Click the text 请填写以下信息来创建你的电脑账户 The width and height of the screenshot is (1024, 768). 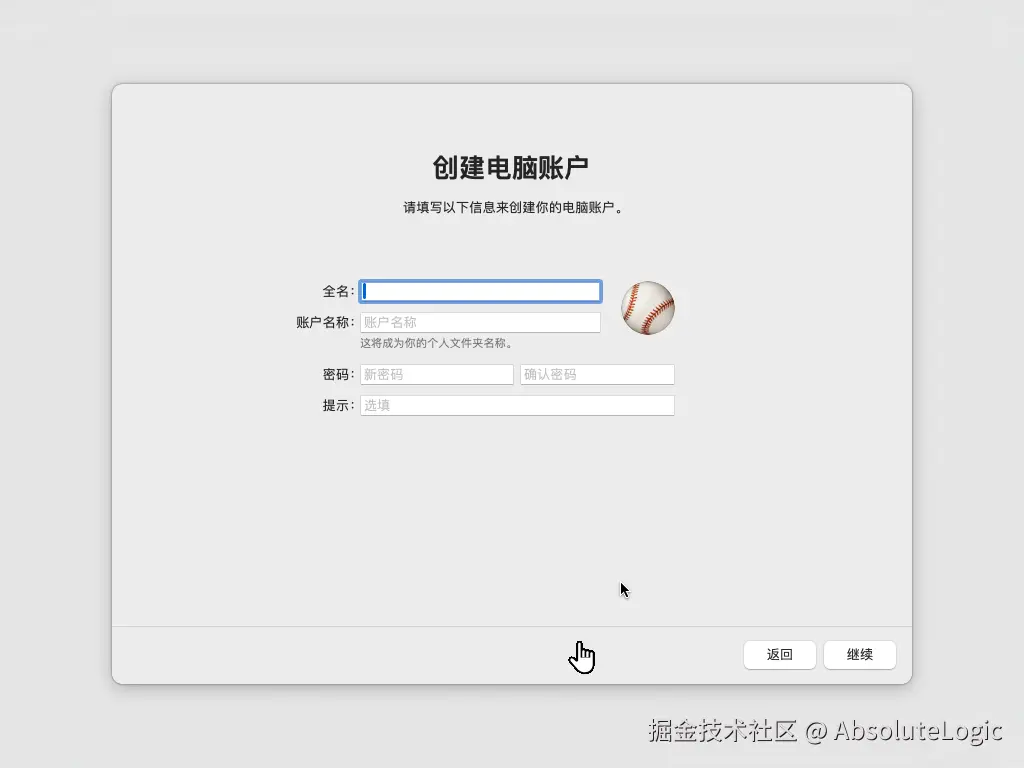(x=513, y=208)
